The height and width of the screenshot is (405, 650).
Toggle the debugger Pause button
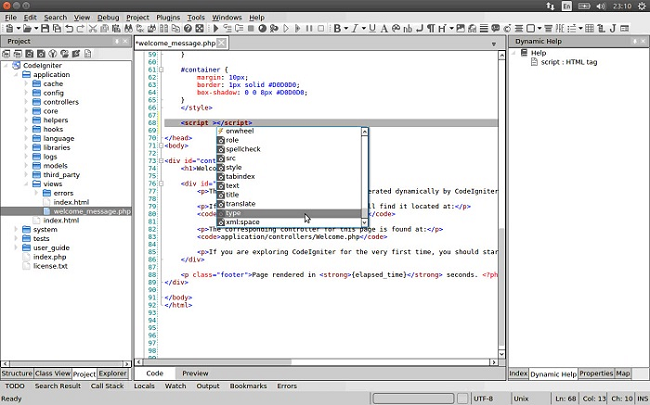click(x=309, y=29)
